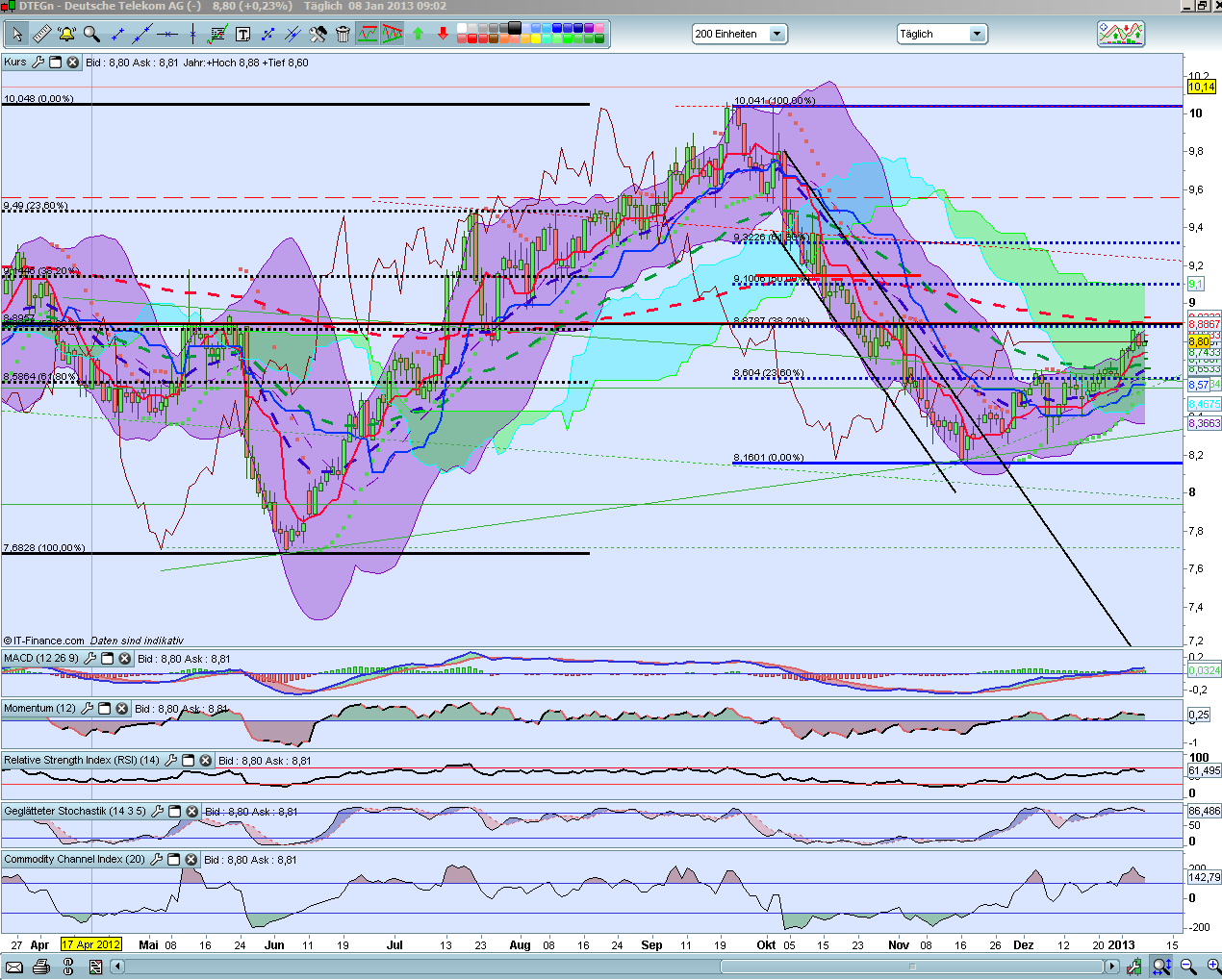Viewport: 1222px width, 980px height.
Task: Open MACD panel window options icon
Action: pos(108,659)
